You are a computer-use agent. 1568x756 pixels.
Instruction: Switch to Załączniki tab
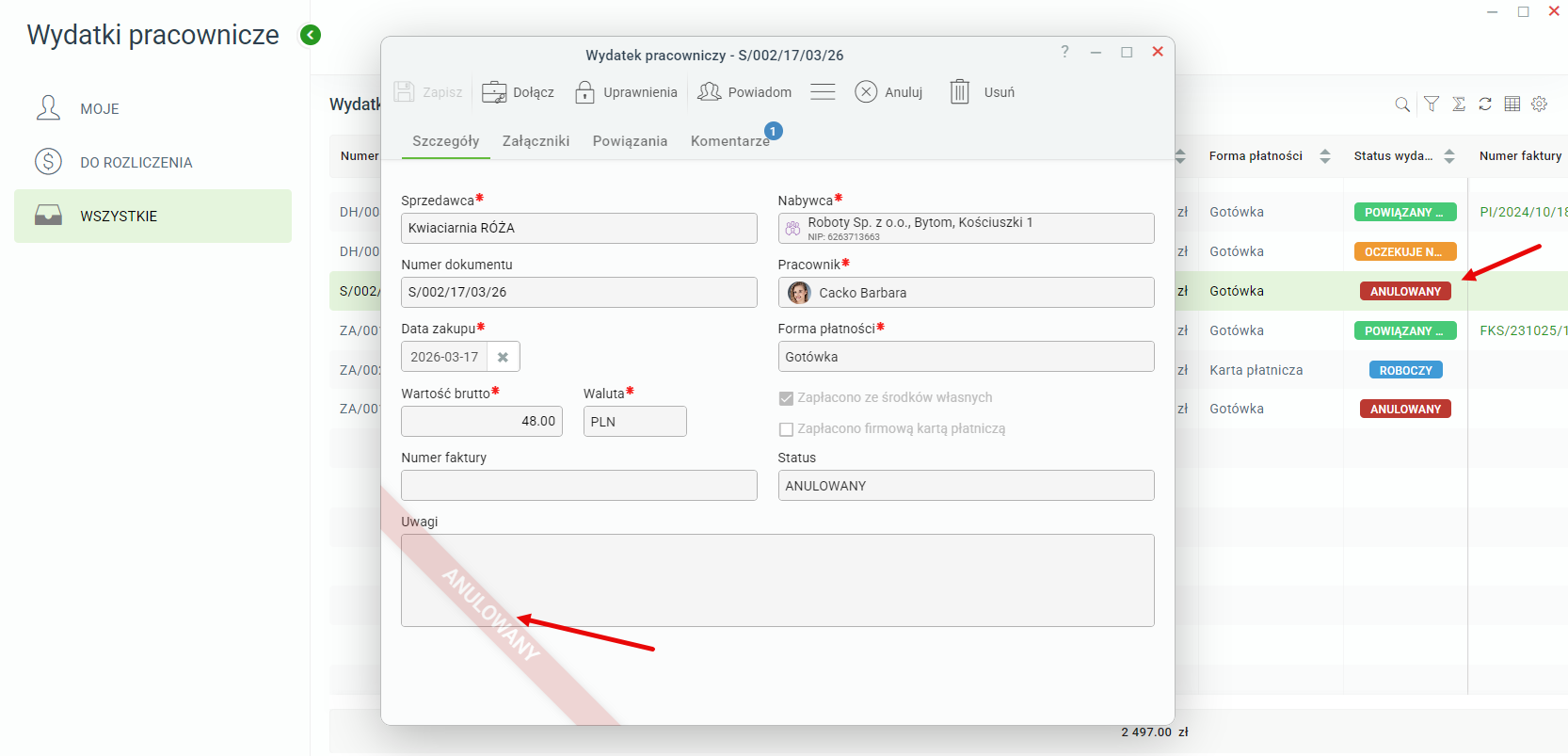coord(536,141)
